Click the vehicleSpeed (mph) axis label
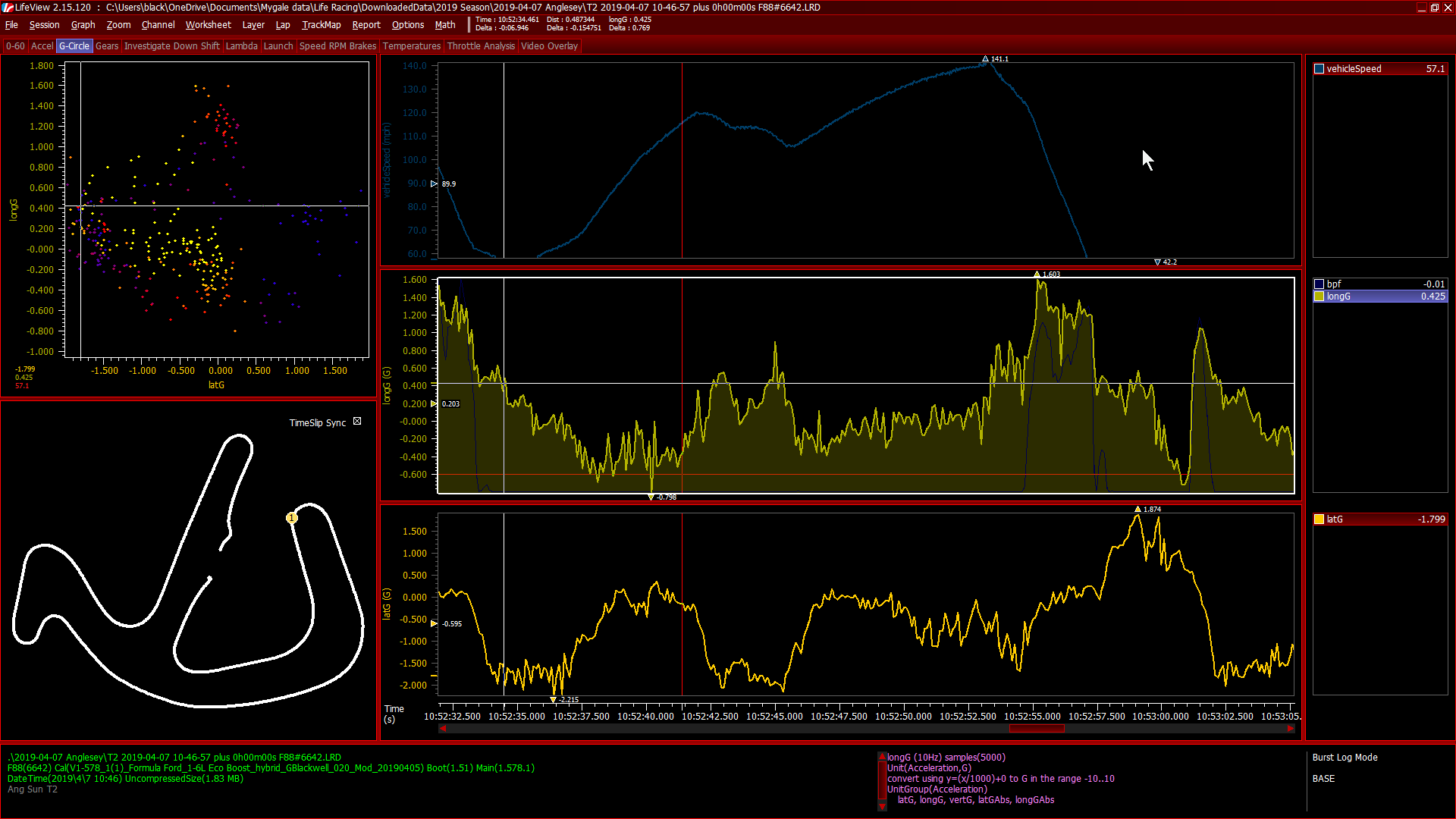The image size is (1456, 819). click(x=387, y=160)
